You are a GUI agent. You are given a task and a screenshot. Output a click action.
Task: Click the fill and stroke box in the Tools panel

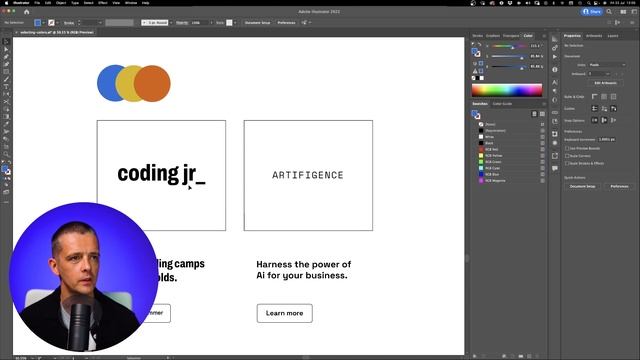[6, 170]
